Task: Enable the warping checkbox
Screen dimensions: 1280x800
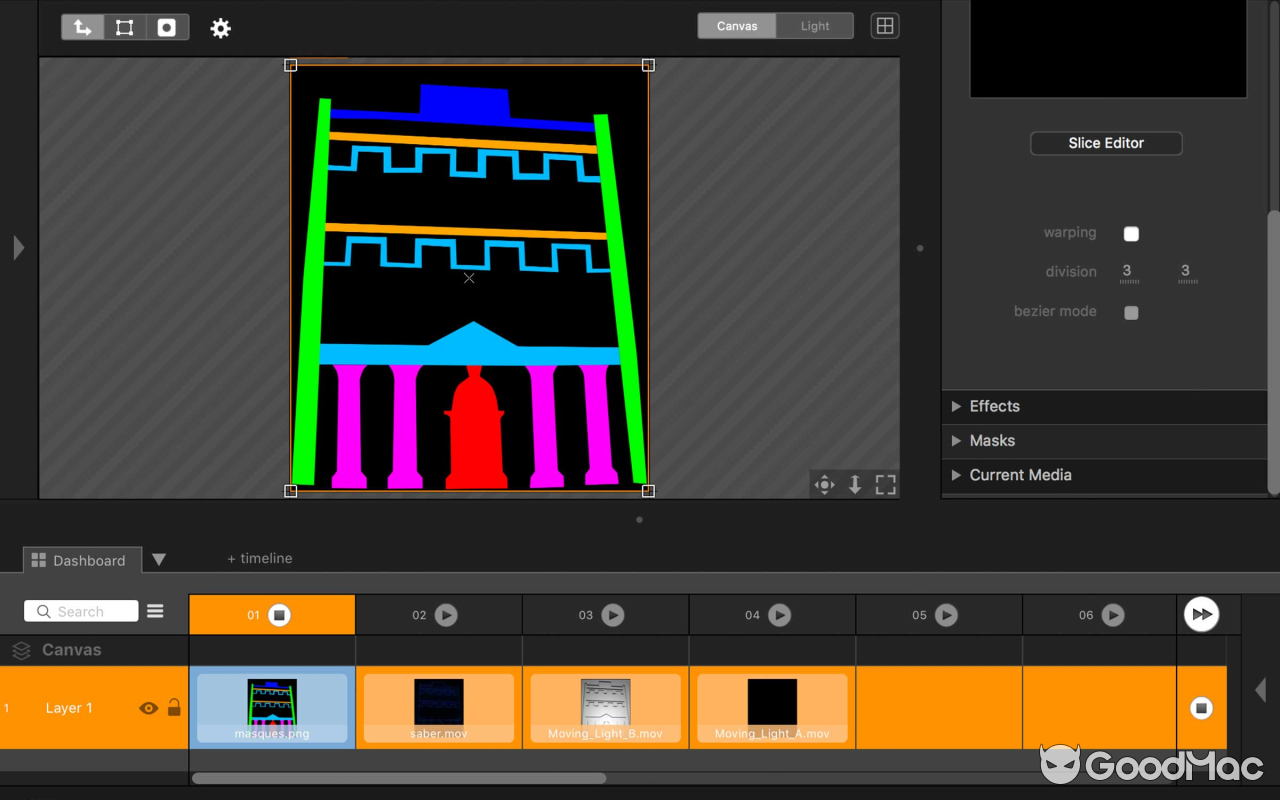Action: pyautogui.click(x=1131, y=234)
